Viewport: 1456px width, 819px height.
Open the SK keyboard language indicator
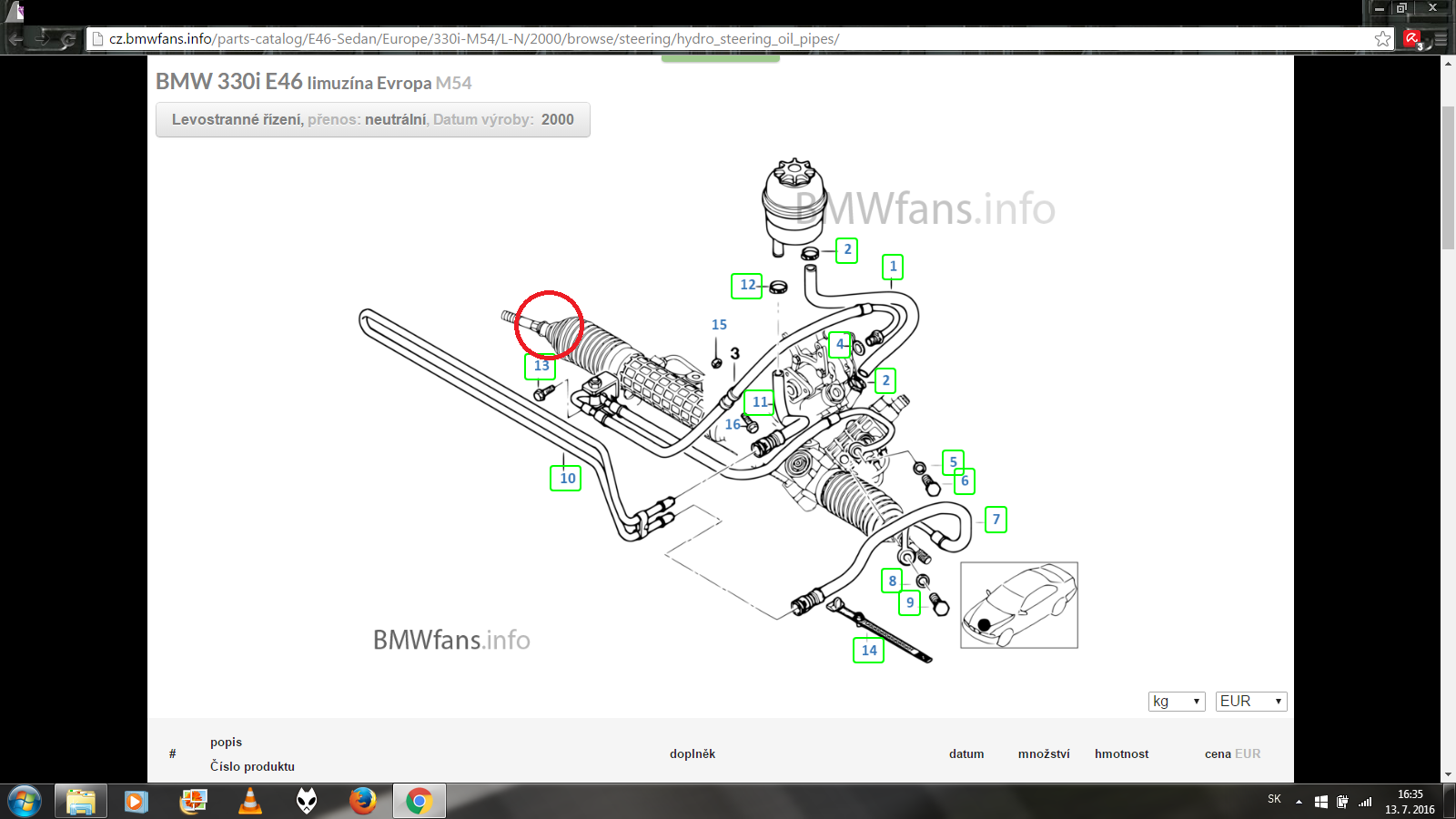1274,799
